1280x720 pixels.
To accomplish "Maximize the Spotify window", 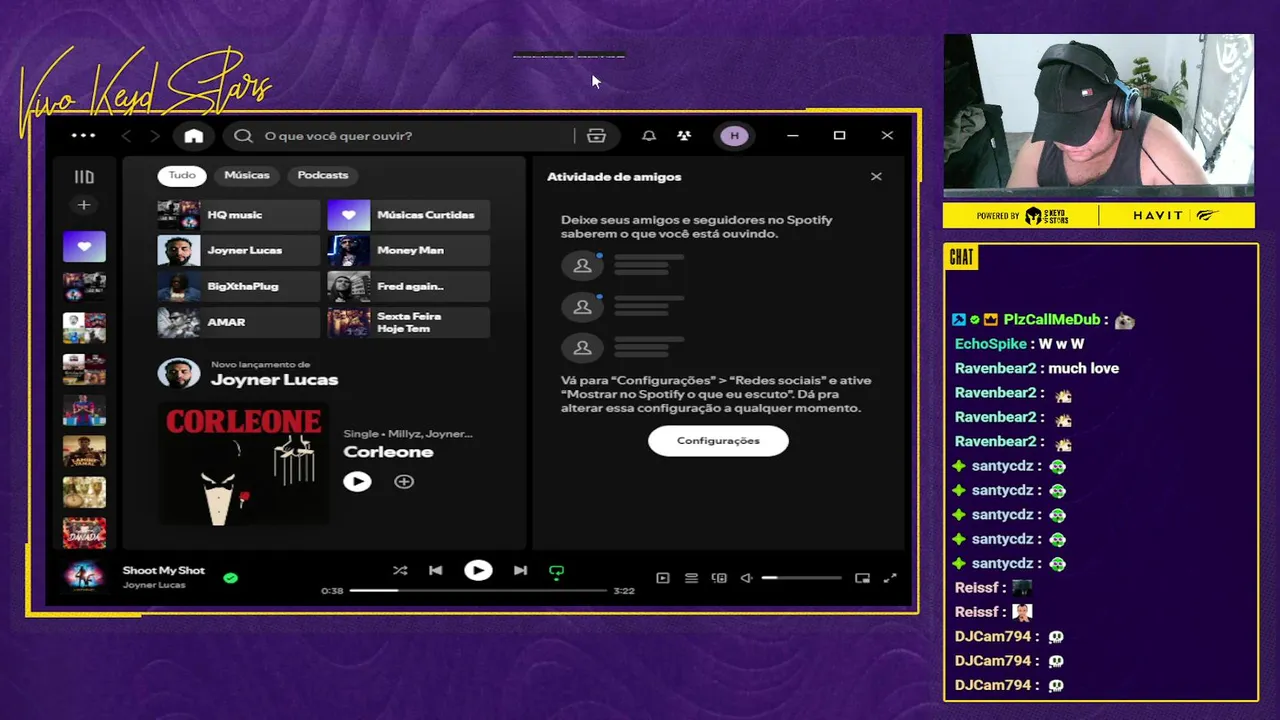I will point(840,136).
